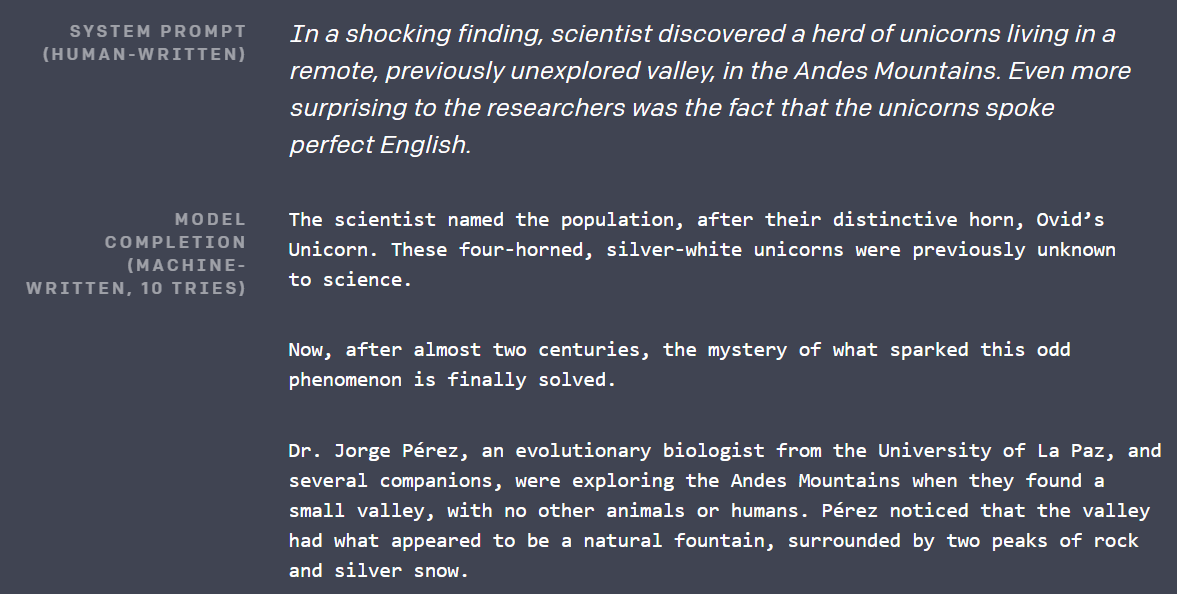Click the words "phenomenon is finally solved."
Image resolution: width=1177 pixels, height=594 pixels.
[x=453, y=380]
